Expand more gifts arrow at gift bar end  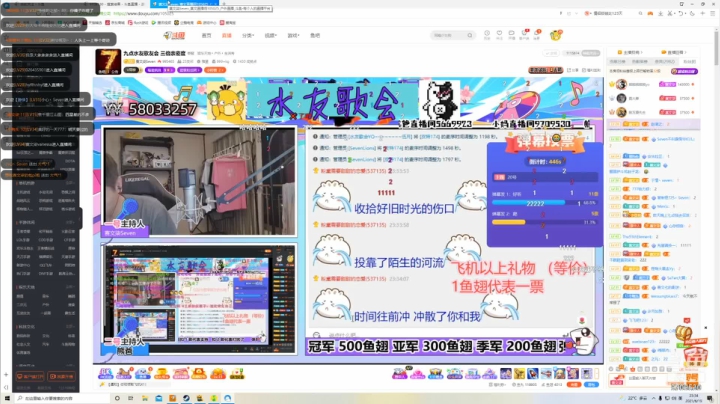(x=596, y=374)
